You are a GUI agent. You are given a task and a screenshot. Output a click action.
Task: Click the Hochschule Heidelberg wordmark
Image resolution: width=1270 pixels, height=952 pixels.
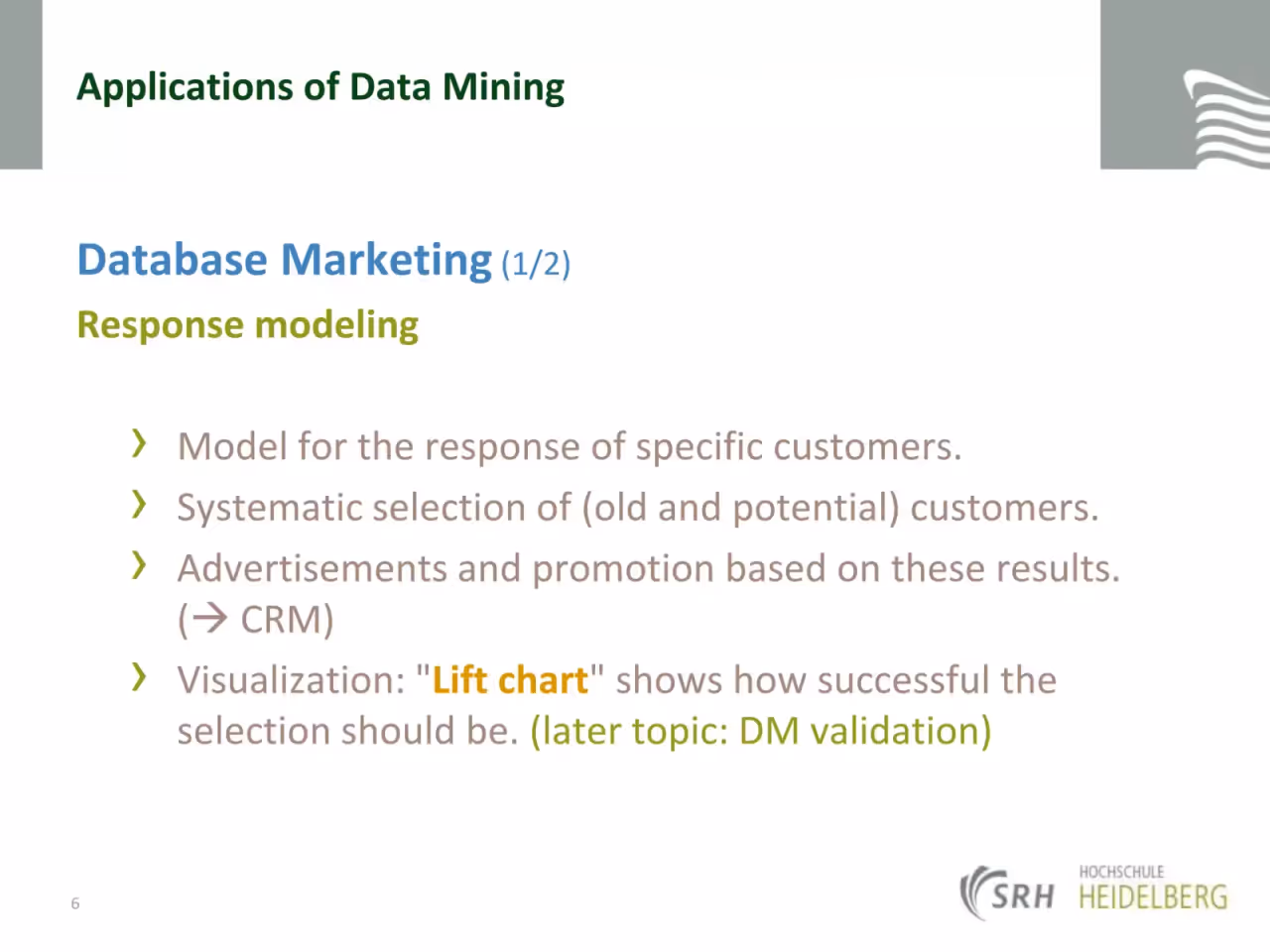1153,889
